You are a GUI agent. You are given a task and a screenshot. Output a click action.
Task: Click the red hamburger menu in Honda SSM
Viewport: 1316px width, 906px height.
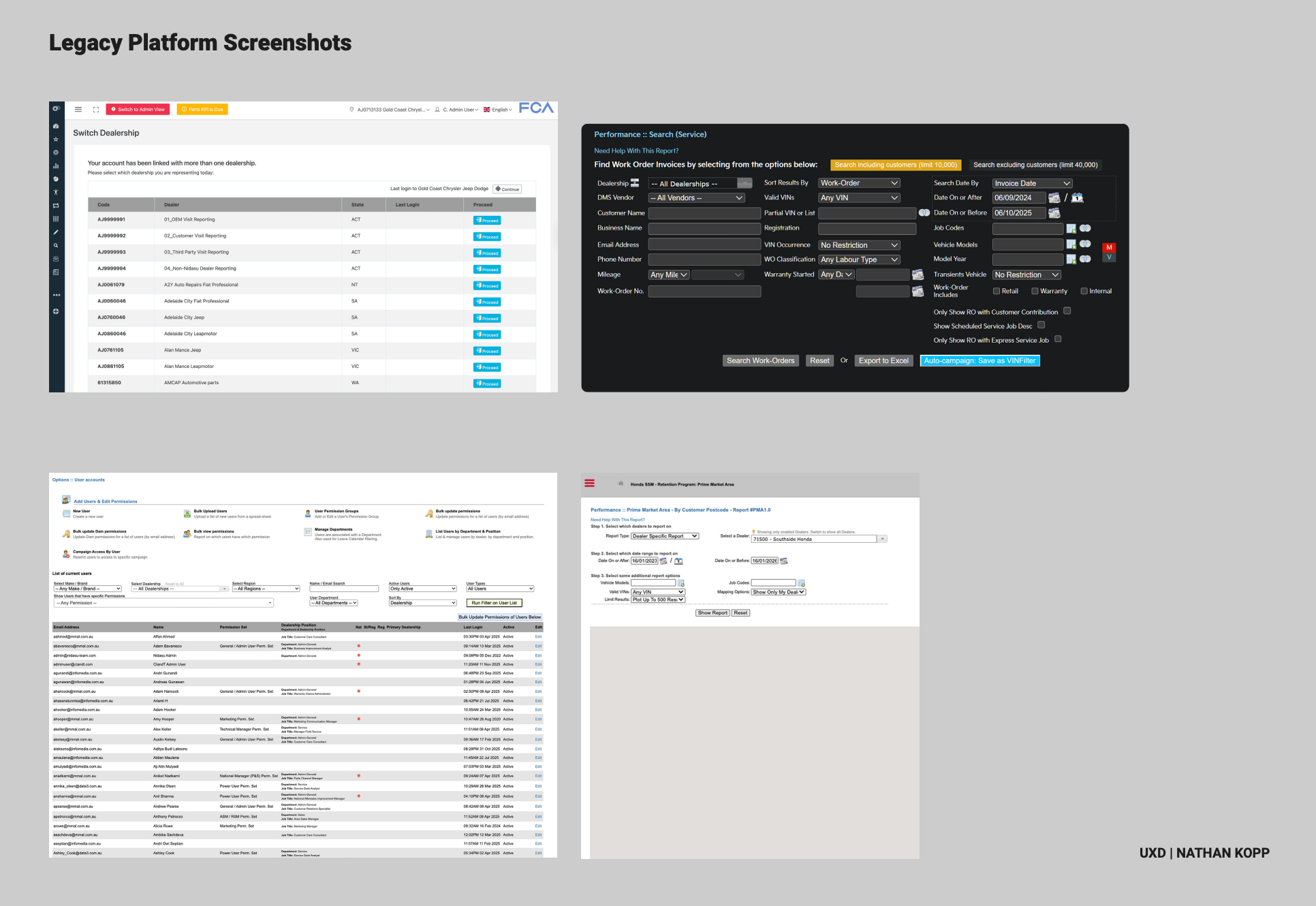point(590,484)
